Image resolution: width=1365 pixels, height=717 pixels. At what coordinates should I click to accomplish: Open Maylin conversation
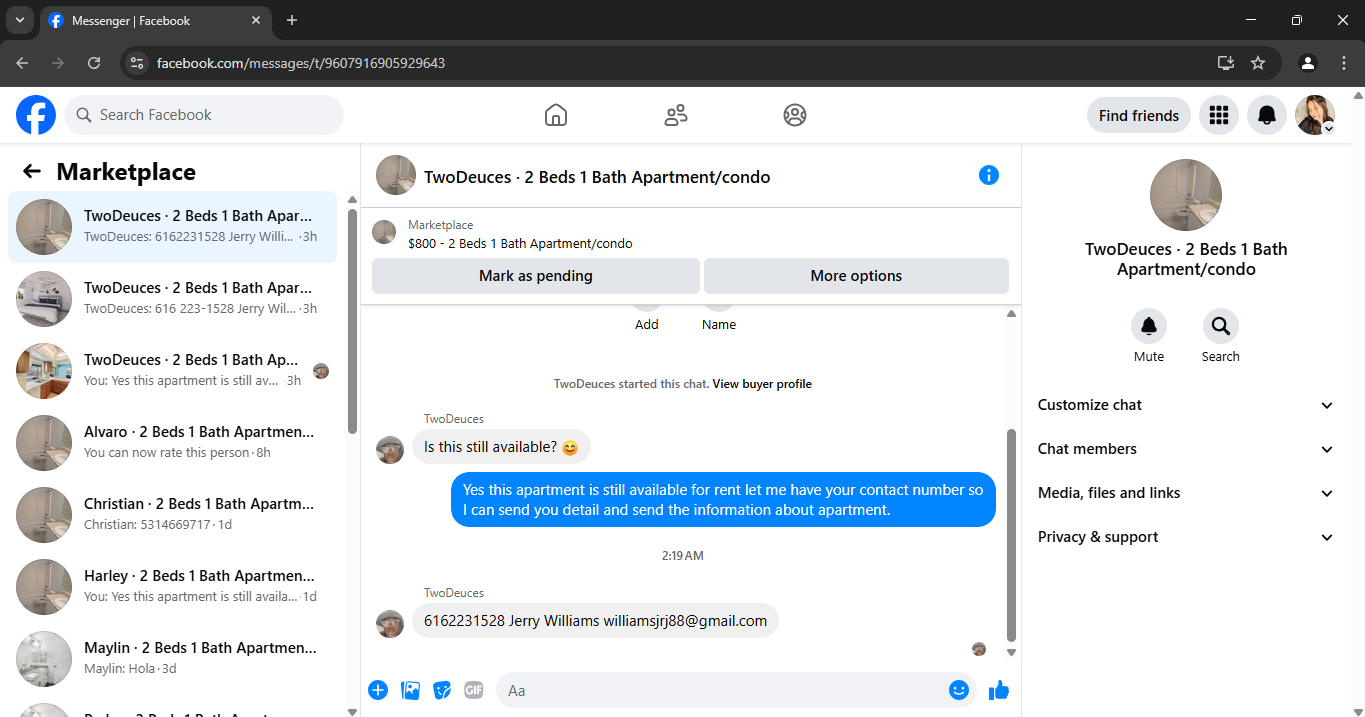pos(172,659)
